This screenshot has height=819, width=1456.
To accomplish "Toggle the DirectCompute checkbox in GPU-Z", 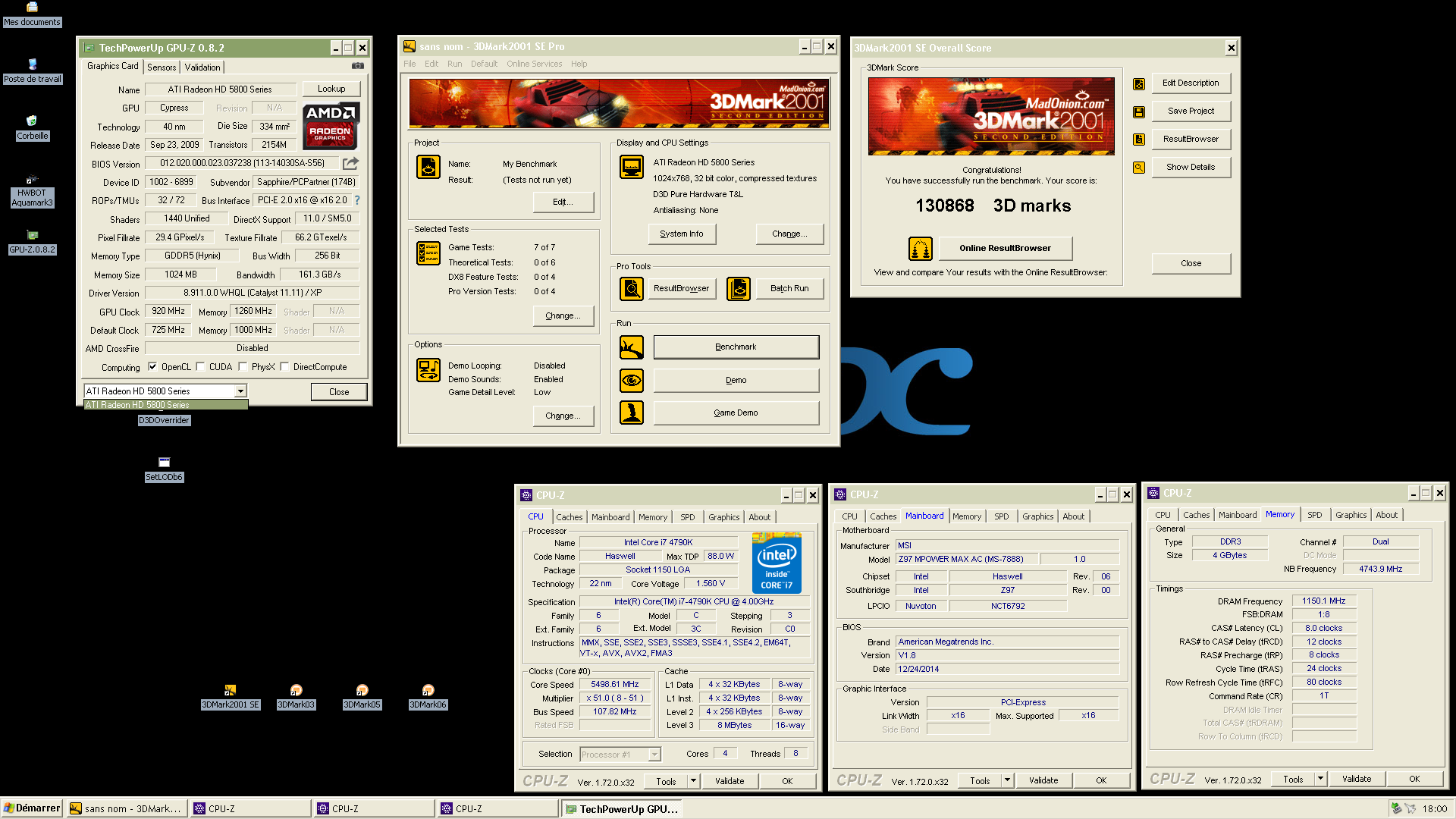I will (284, 366).
